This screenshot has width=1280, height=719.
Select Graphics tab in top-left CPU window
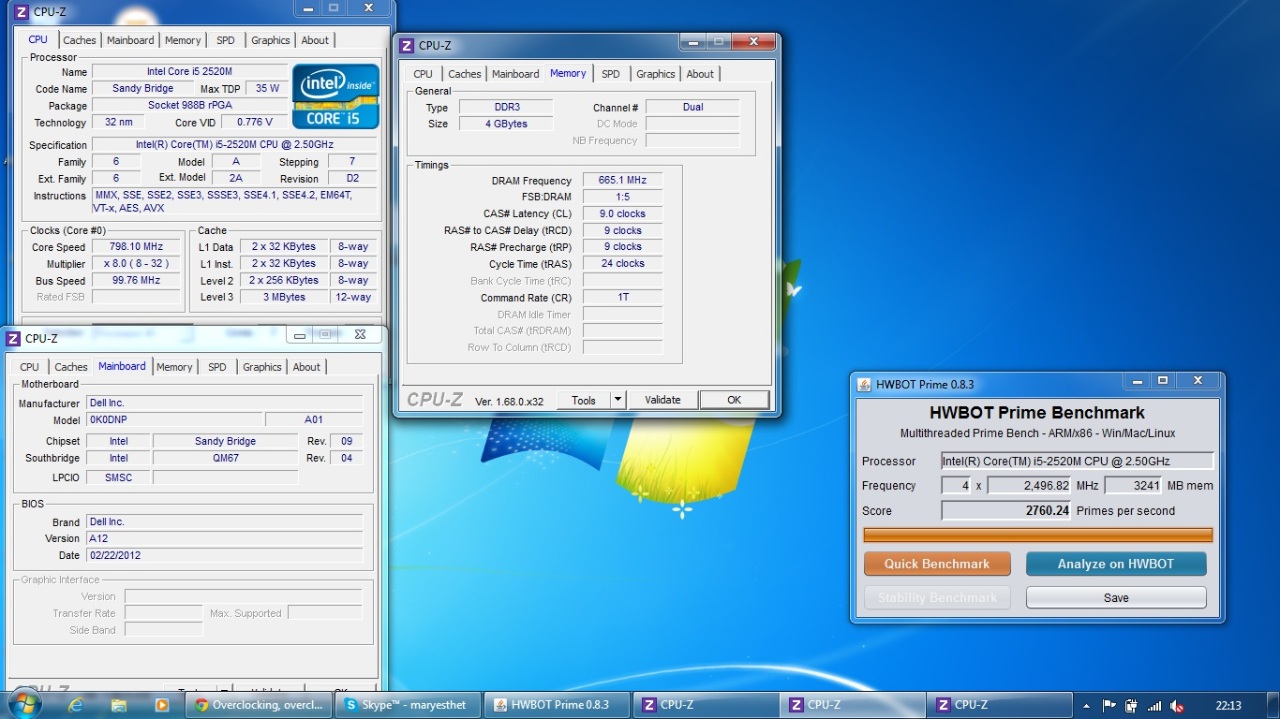[270, 40]
